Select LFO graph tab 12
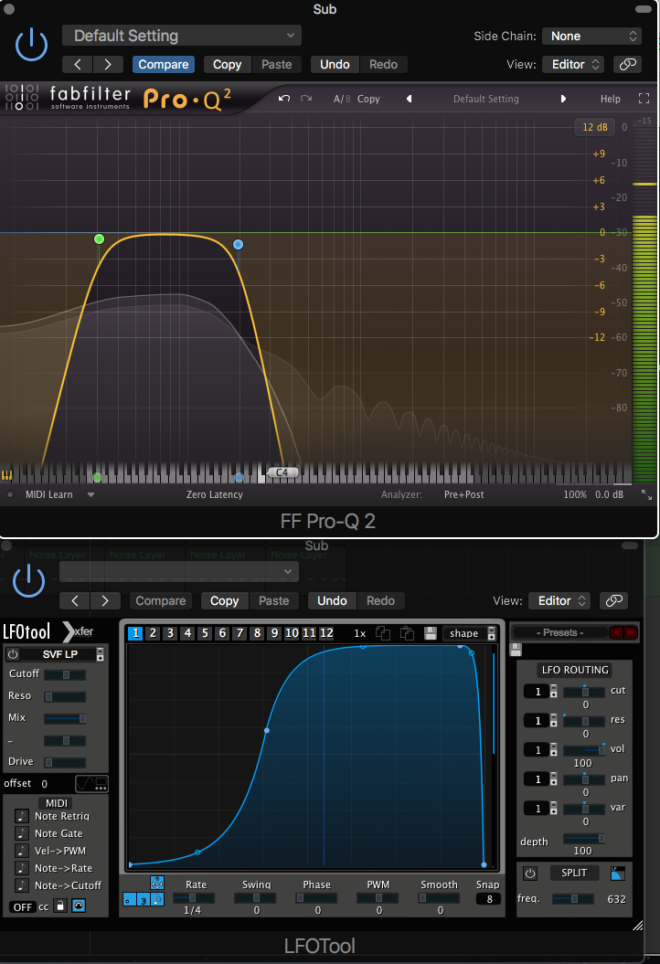Viewport: 660px width, 964px height. [x=326, y=633]
